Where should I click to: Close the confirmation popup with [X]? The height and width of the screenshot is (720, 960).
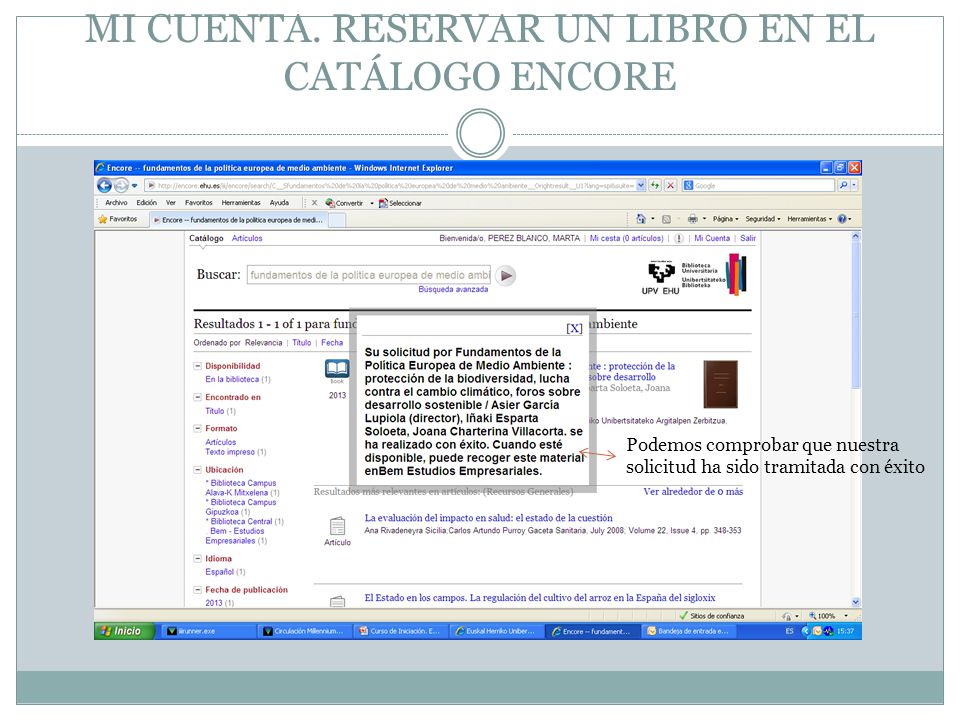pyautogui.click(x=574, y=328)
